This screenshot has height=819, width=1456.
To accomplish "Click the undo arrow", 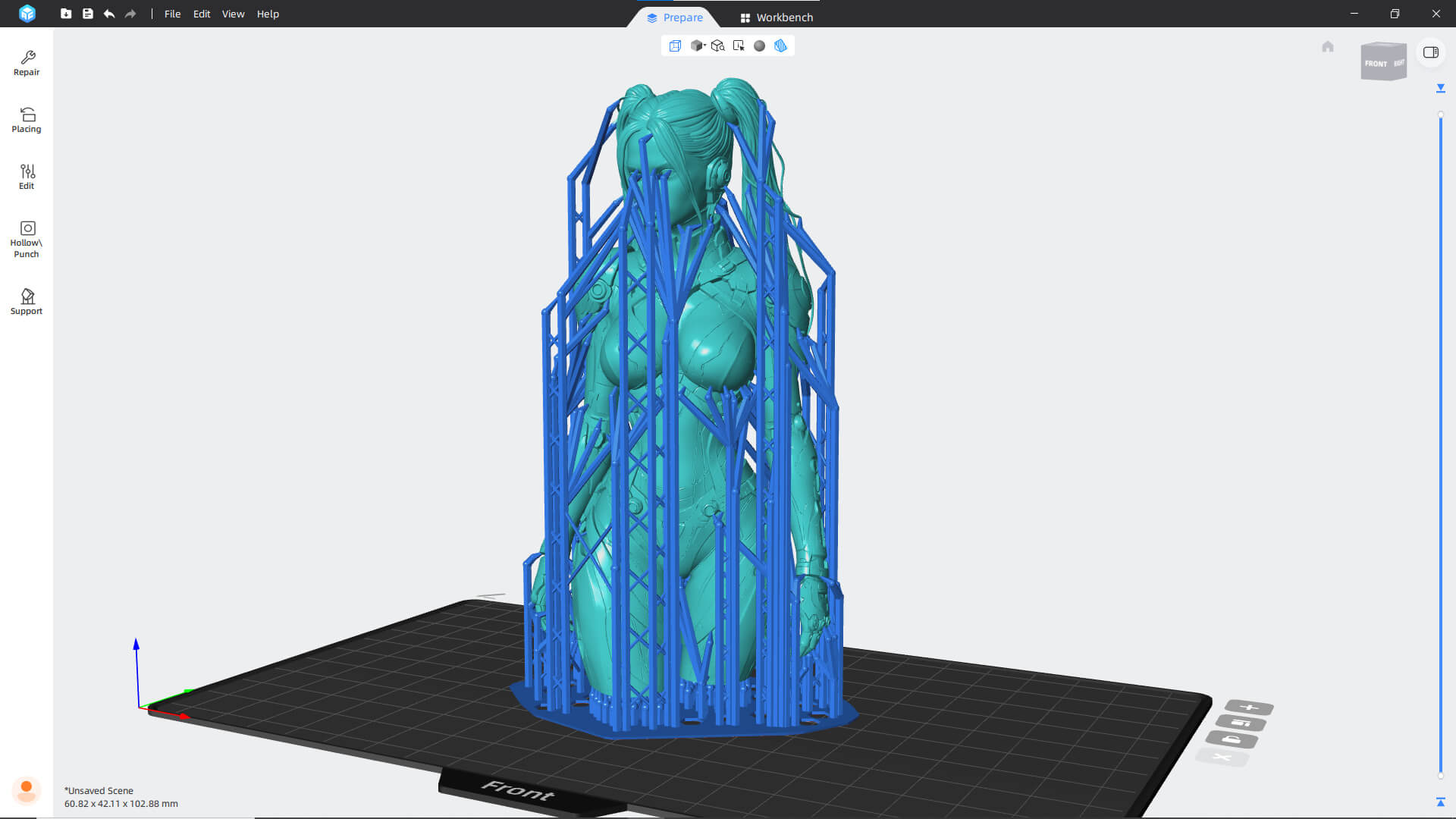I will coord(109,14).
